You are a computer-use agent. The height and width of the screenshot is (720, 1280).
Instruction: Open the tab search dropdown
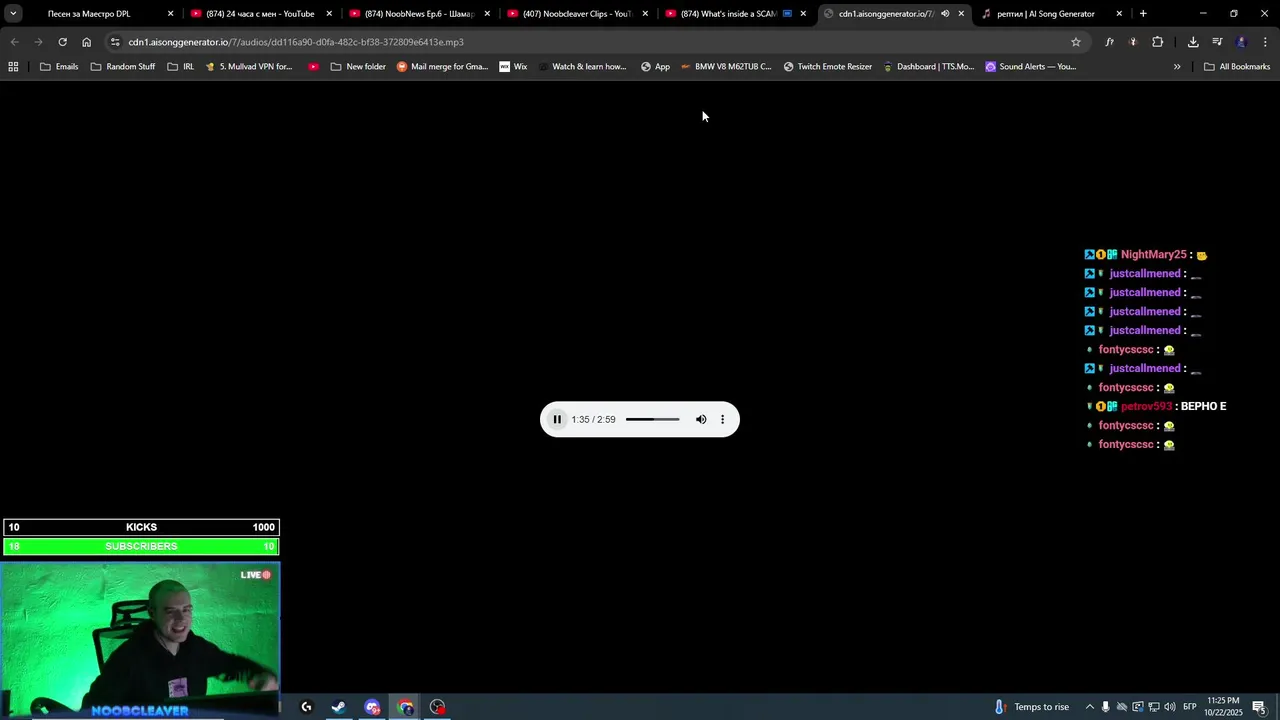pyautogui.click(x=13, y=14)
